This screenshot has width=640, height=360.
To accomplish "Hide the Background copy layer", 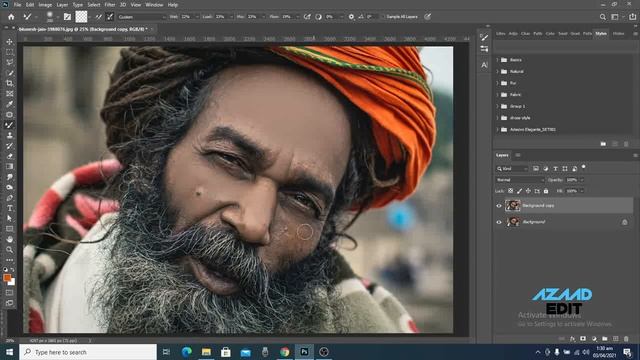I will 499,206.
